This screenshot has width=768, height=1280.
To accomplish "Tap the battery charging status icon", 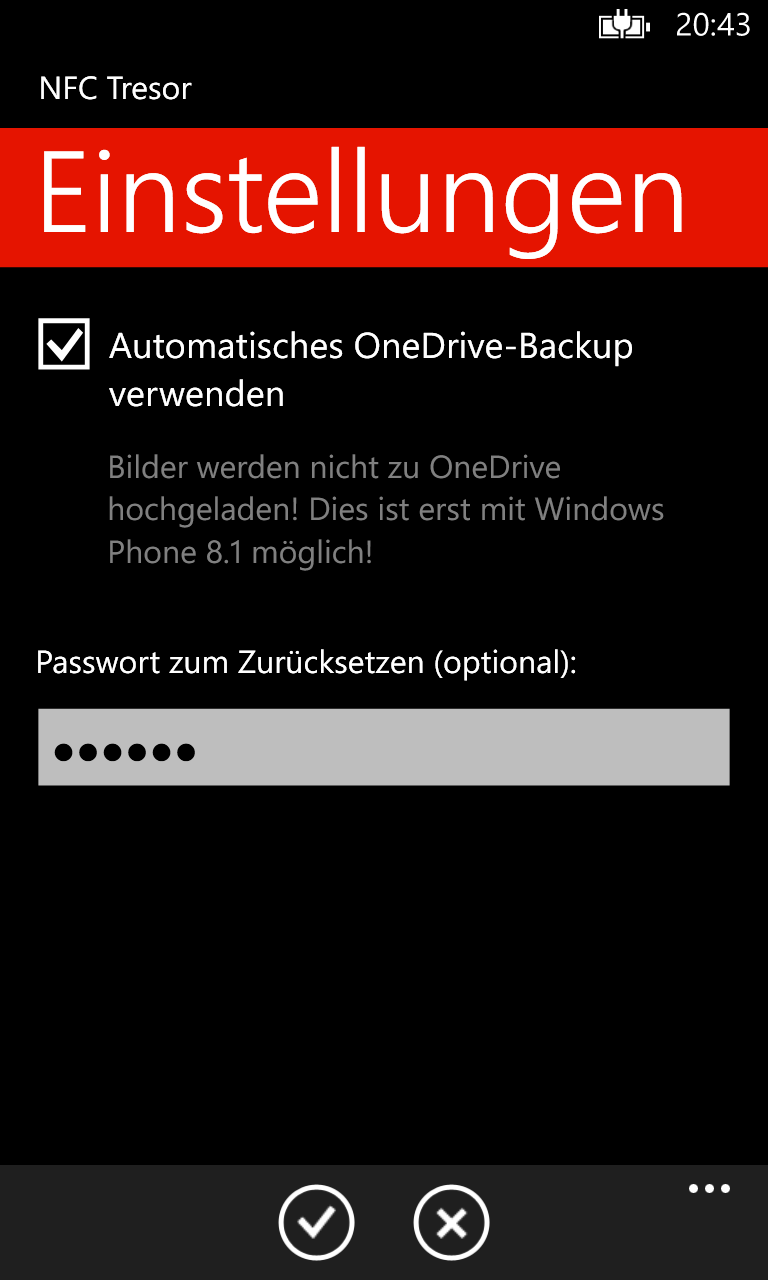I will tap(624, 26).
